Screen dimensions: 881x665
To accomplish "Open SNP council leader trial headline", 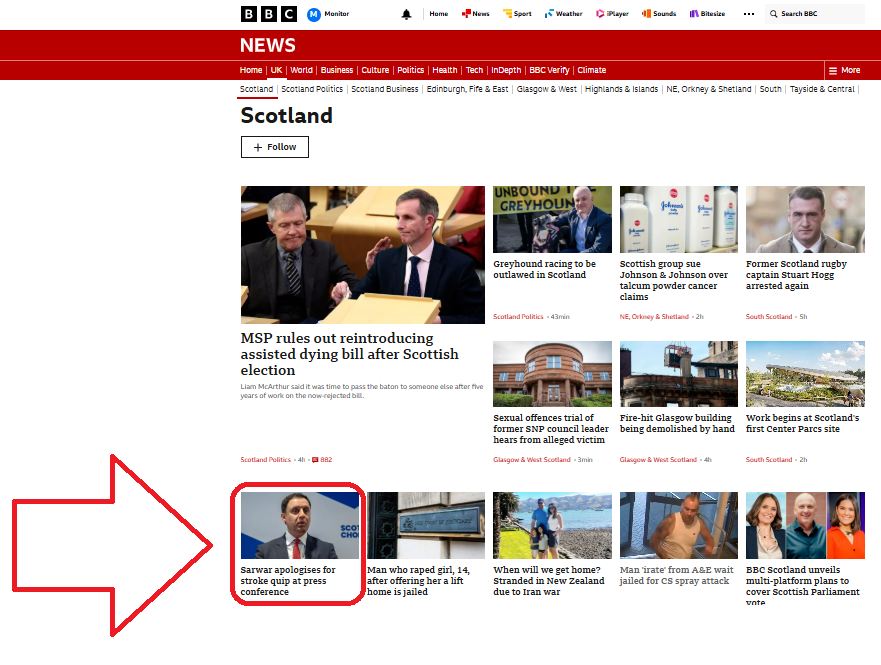I will click(x=551, y=429).
